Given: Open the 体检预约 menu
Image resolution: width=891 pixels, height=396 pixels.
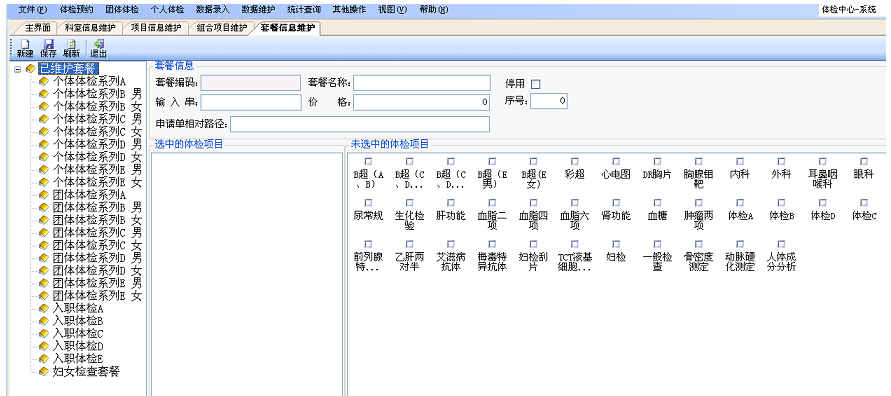Looking at the screenshot, I should [76, 10].
